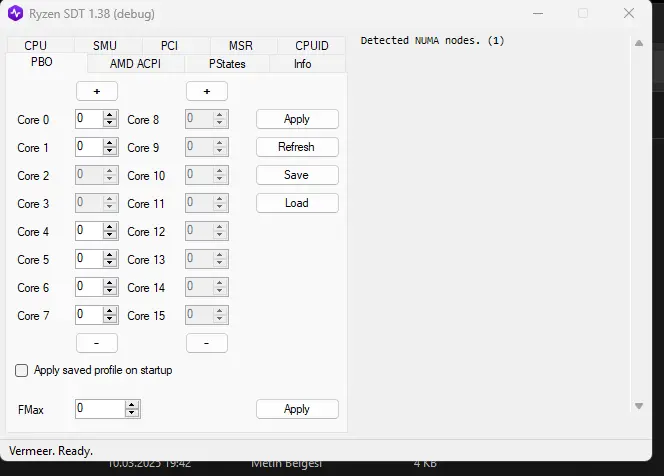Open the CPUID tab
The width and height of the screenshot is (664, 476).
pos(312,45)
